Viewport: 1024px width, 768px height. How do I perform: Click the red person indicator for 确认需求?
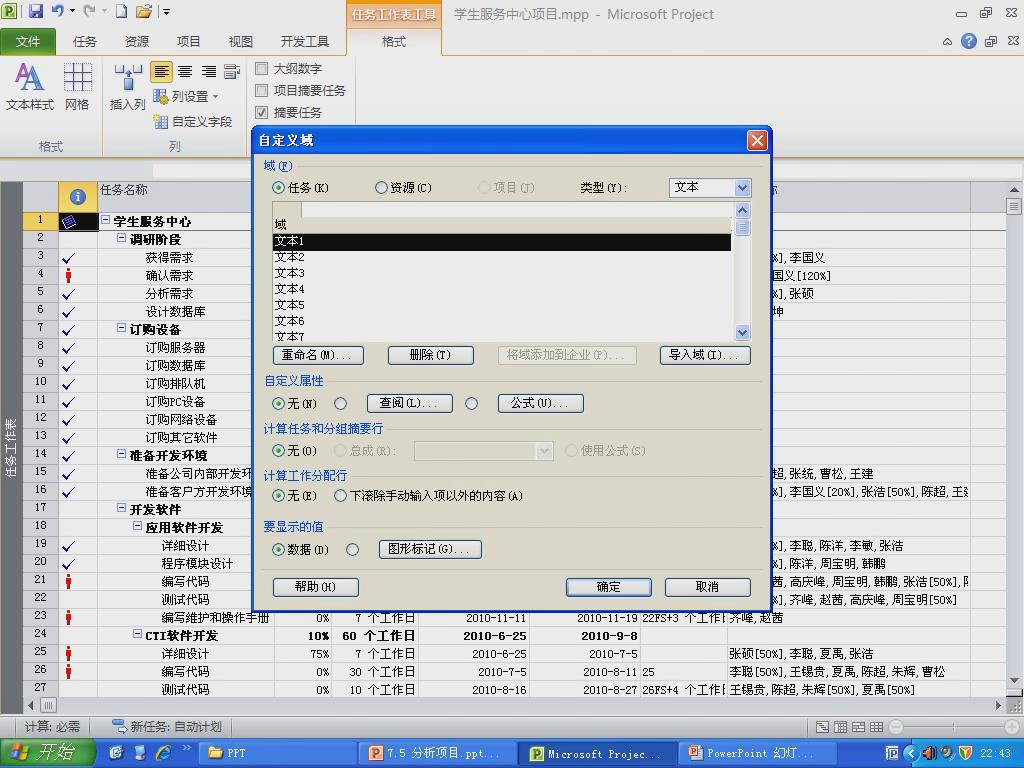tap(69, 276)
